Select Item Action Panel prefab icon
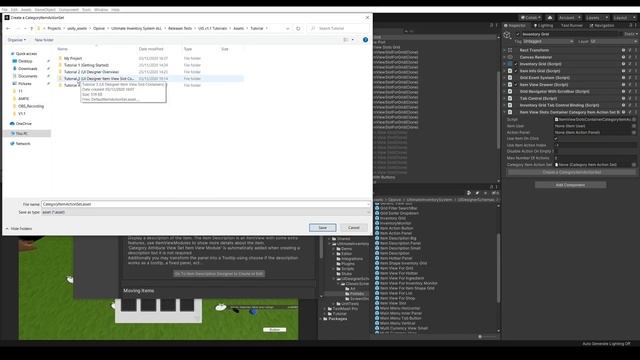Screen dimensions: 640x360 tap(377, 233)
